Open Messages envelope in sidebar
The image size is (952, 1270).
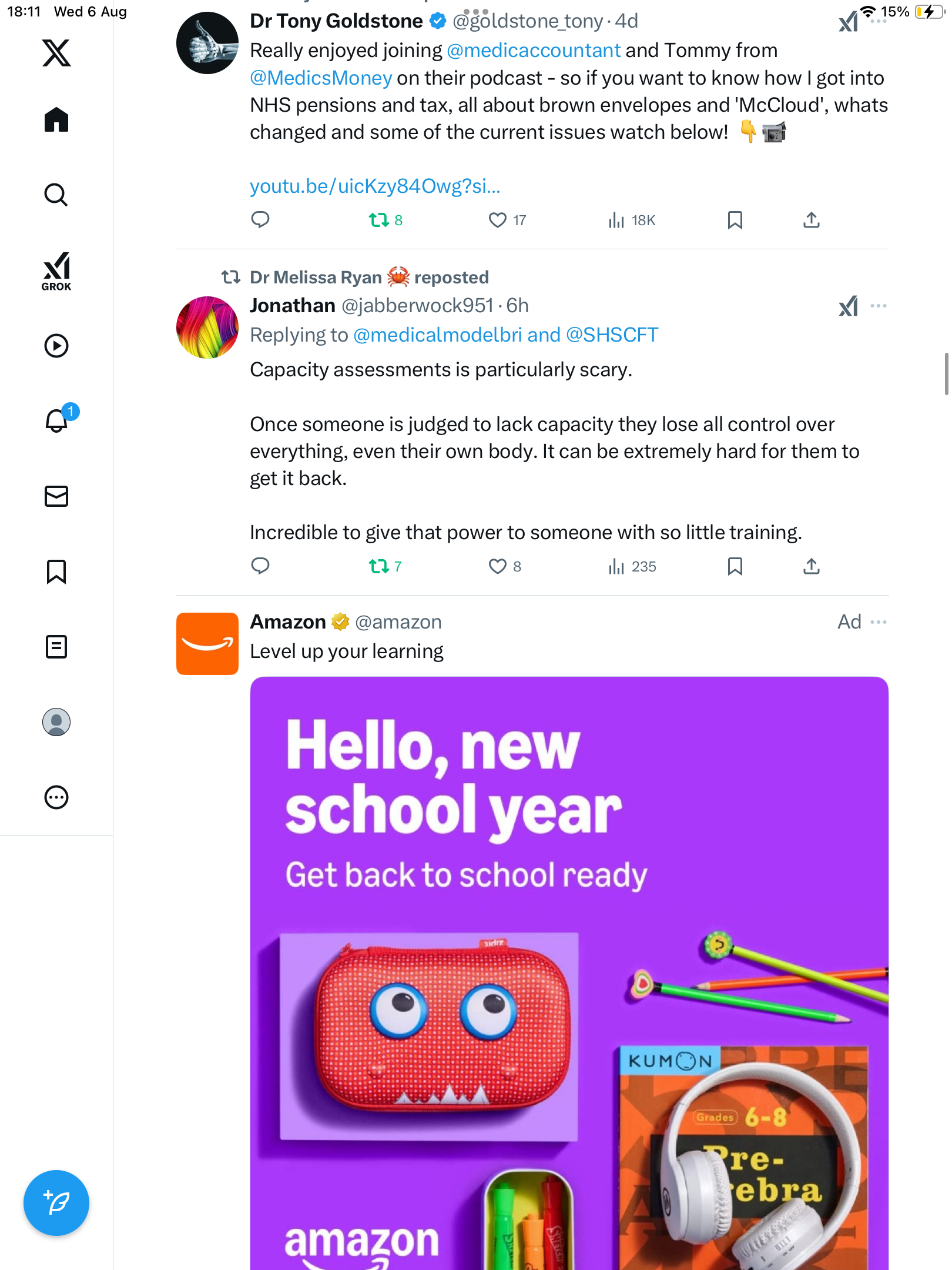click(56, 496)
